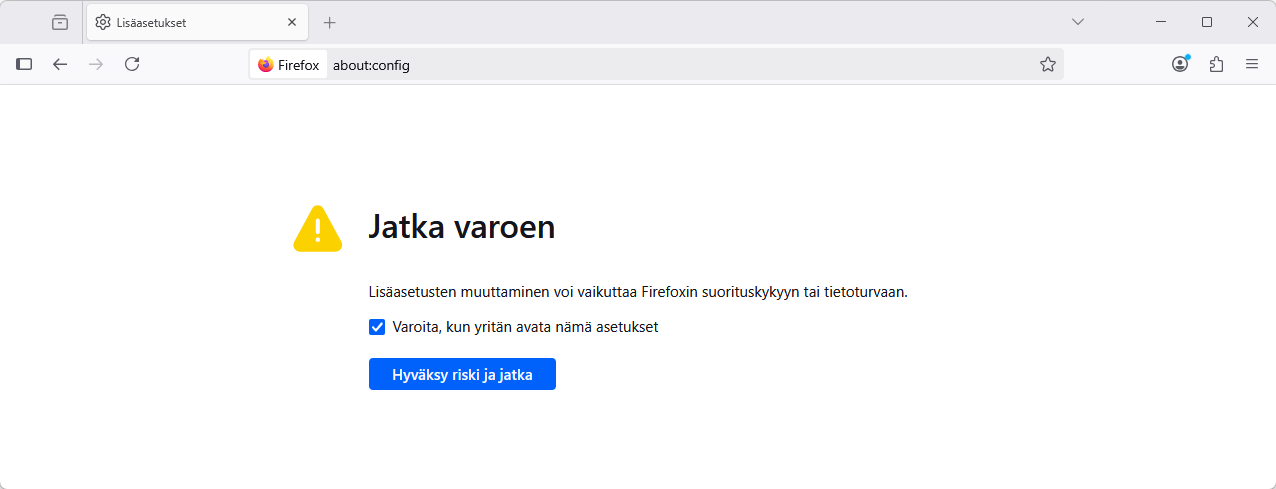Bookmark this page with the star icon
This screenshot has width=1276, height=489.
click(1047, 64)
